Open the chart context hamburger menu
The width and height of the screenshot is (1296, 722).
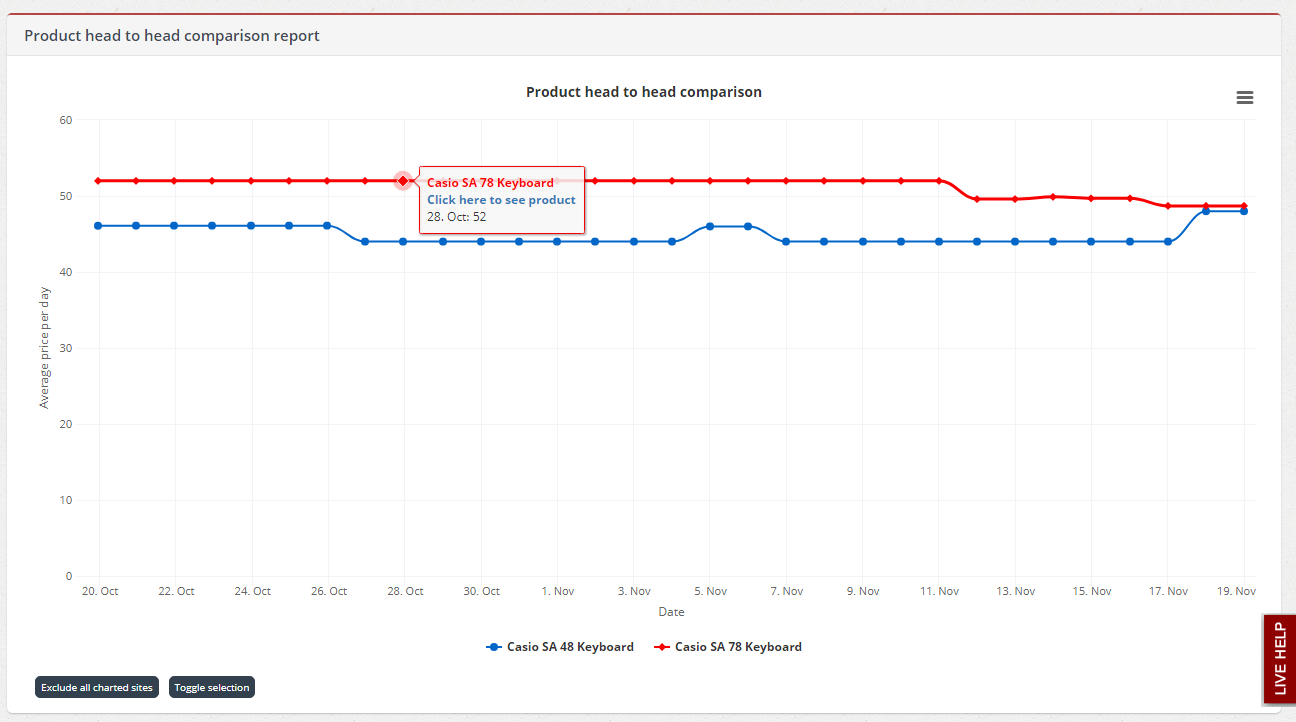point(1244,97)
